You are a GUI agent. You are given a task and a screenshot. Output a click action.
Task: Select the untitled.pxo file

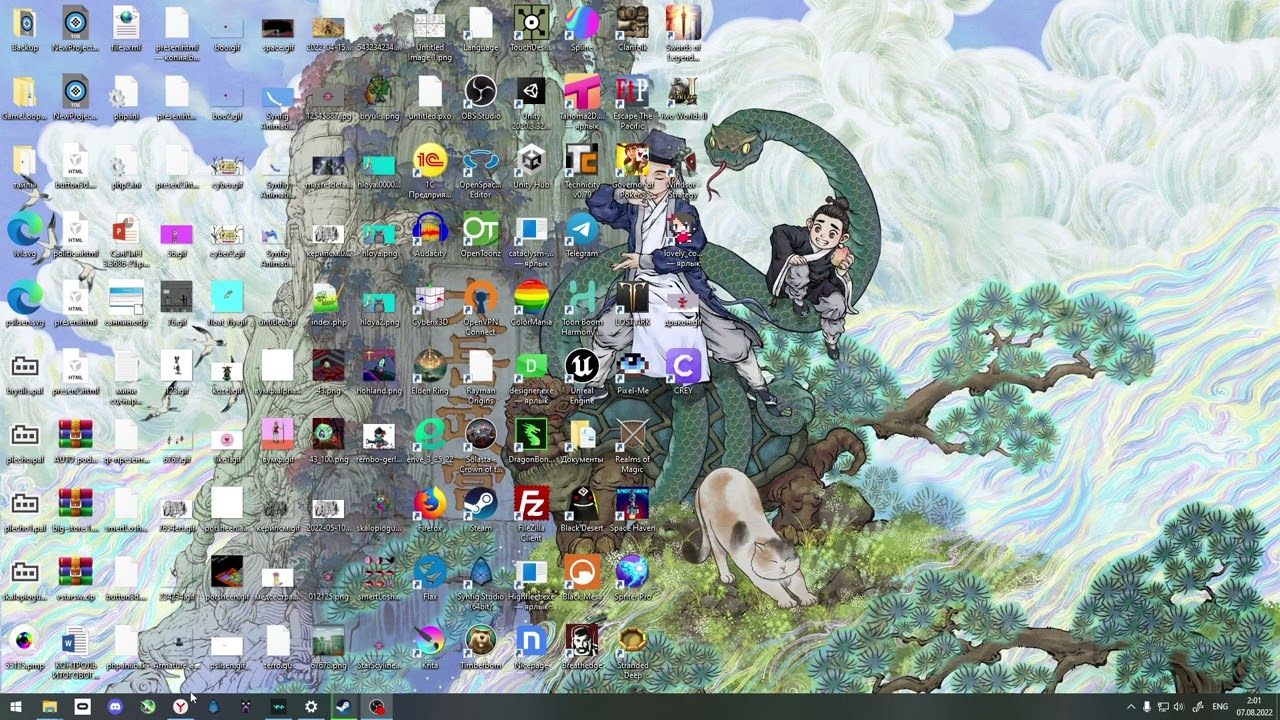click(x=430, y=98)
